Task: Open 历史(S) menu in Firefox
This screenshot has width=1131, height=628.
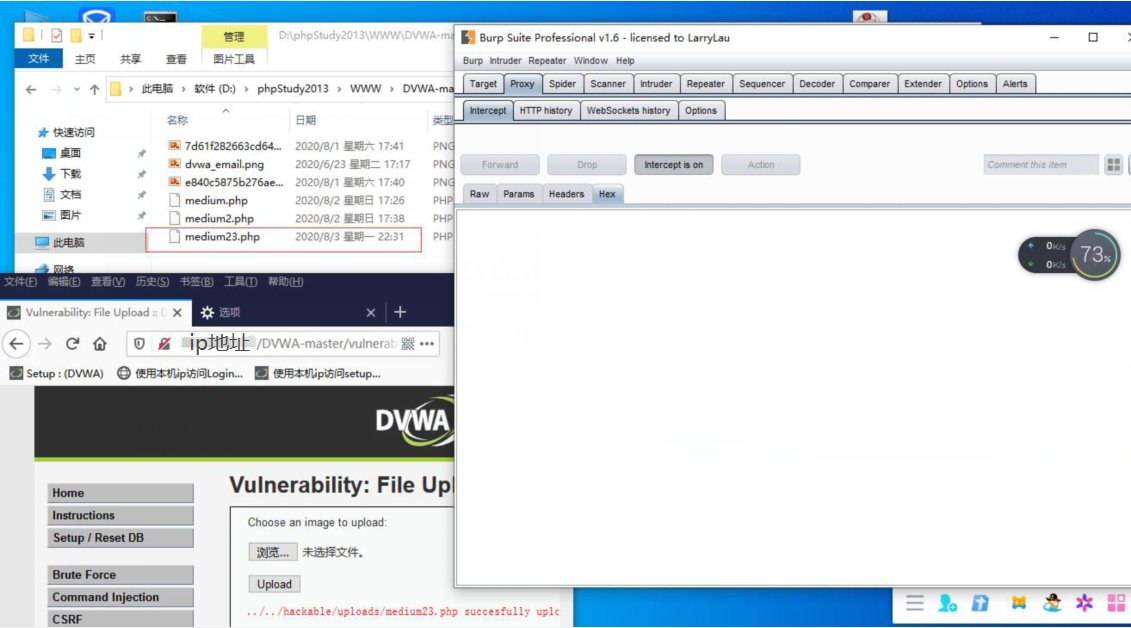Action: tap(152, 282)
